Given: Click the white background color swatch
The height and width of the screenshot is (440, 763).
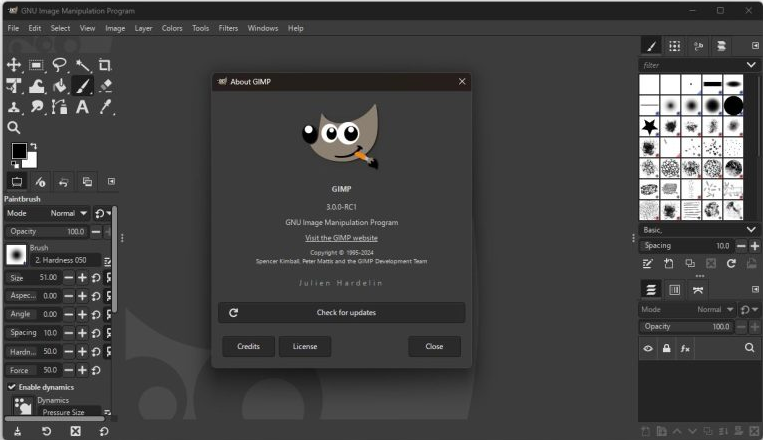Looking at the screenshot, I should click(32, 161).
